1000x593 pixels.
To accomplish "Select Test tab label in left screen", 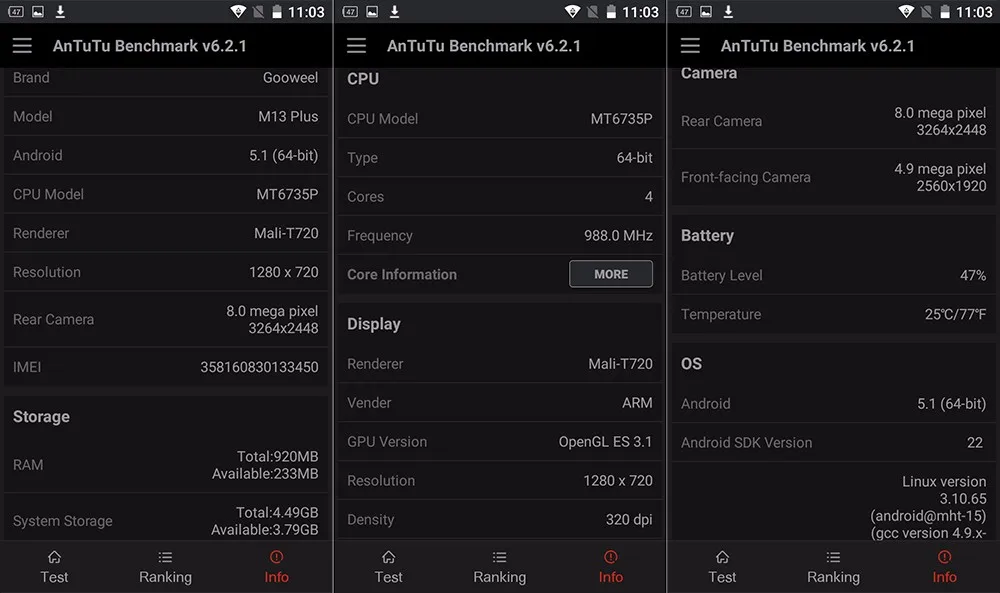I will pos(54,577).
